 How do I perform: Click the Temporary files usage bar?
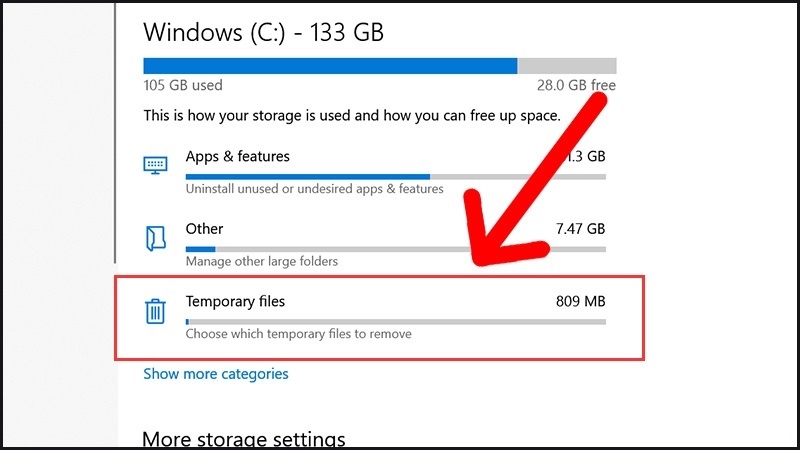click(395, 321)
